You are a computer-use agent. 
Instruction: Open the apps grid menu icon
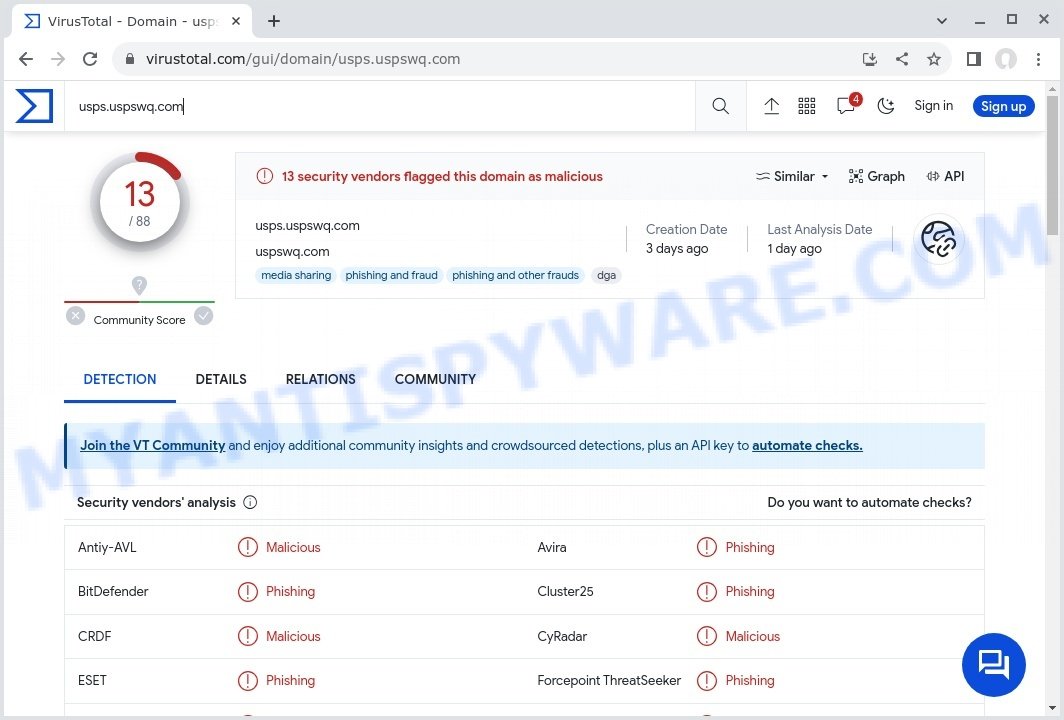(x=806, y=106)
